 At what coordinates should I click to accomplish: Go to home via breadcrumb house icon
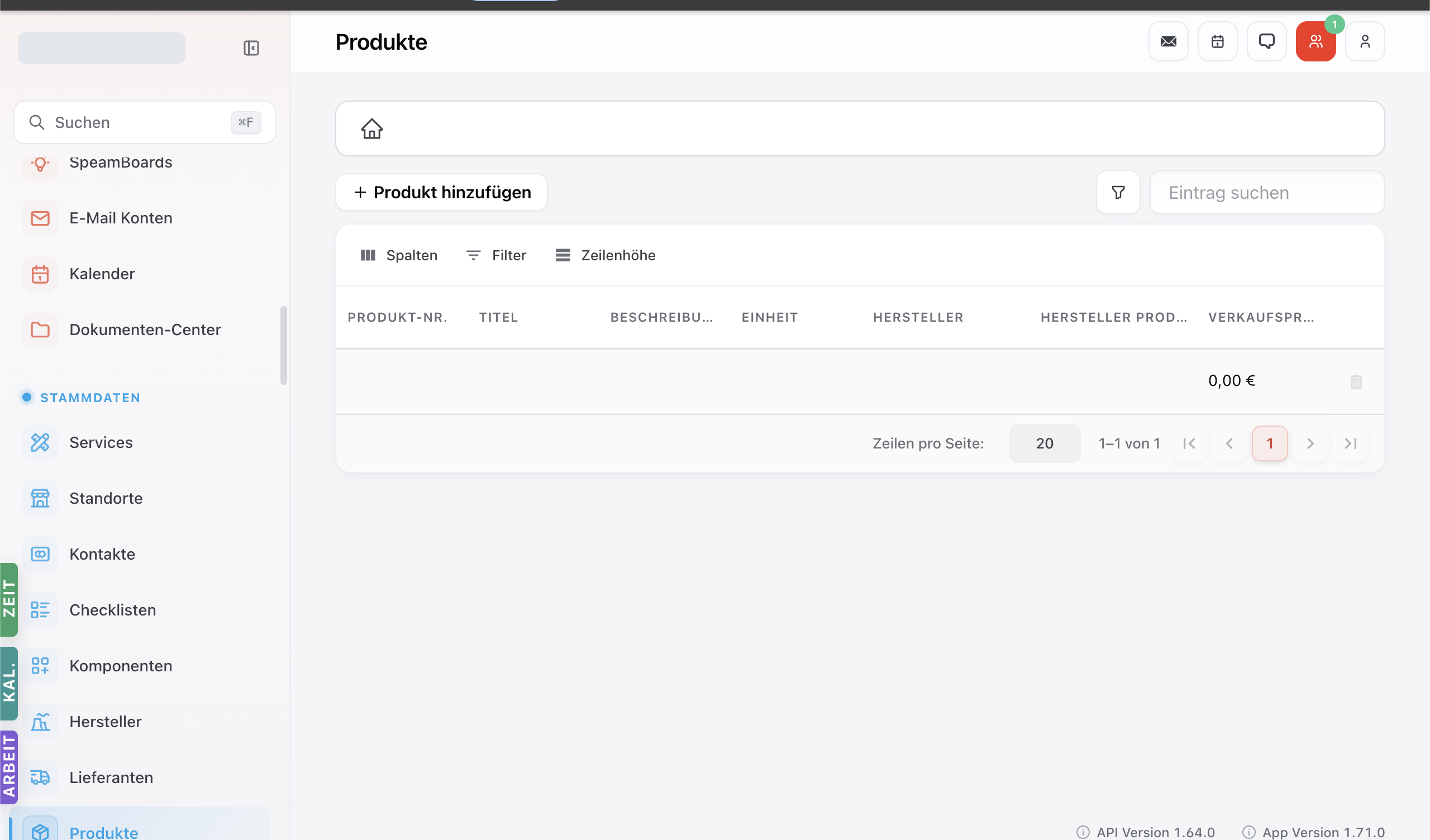[x=372, y=128]
